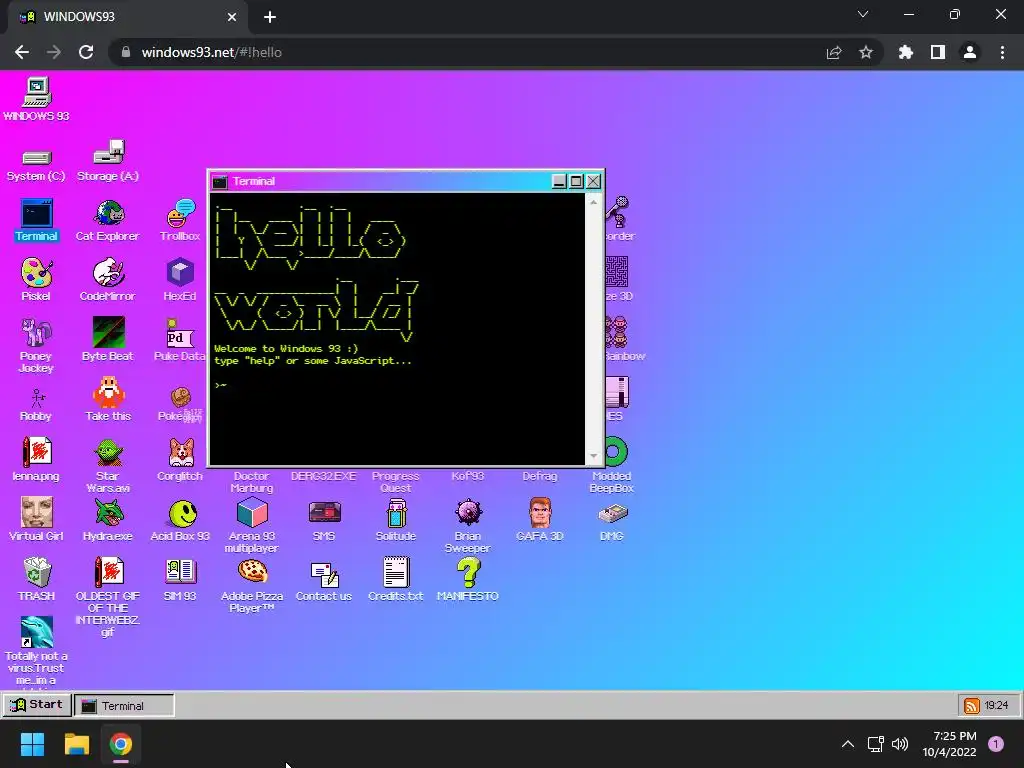Viewport: 1024px width, 768px height.
Task: Click the browser address bar URL
Action: coord(212,52)
